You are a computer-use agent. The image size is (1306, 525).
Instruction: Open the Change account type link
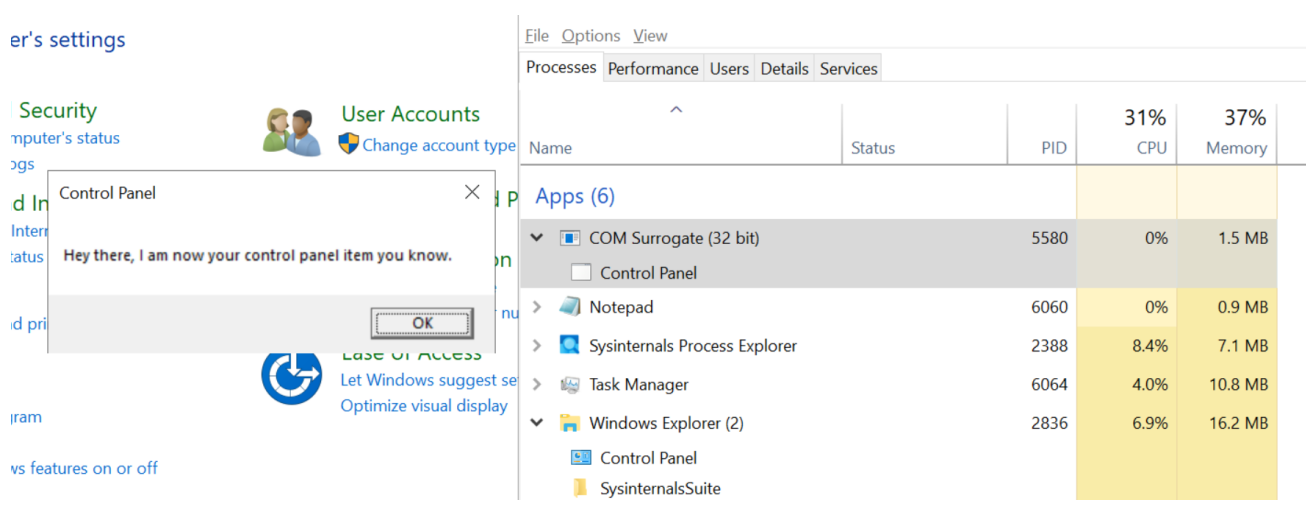[x=438, y=145]
